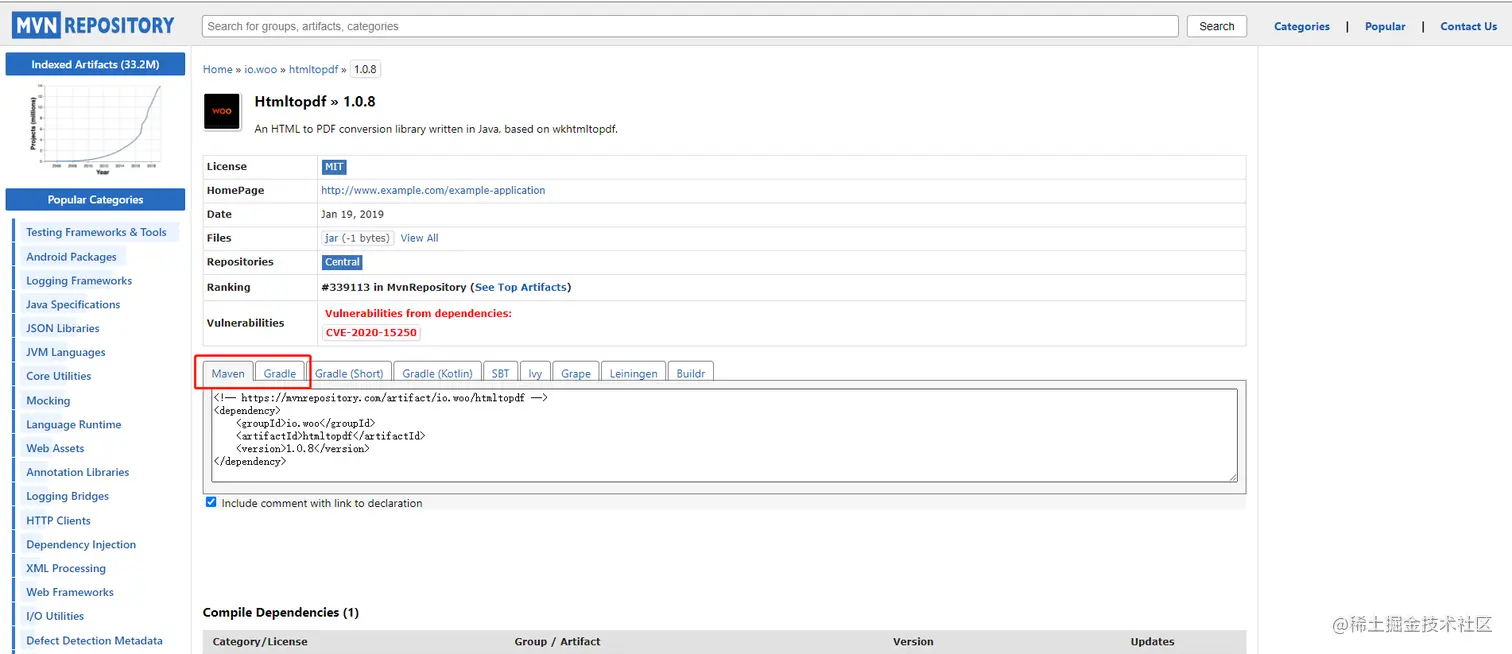Viewport: 1512px width, 654px height.
Task: Click the 1.0.8 version breadcrumb
Action: click(x=365, y=69)
